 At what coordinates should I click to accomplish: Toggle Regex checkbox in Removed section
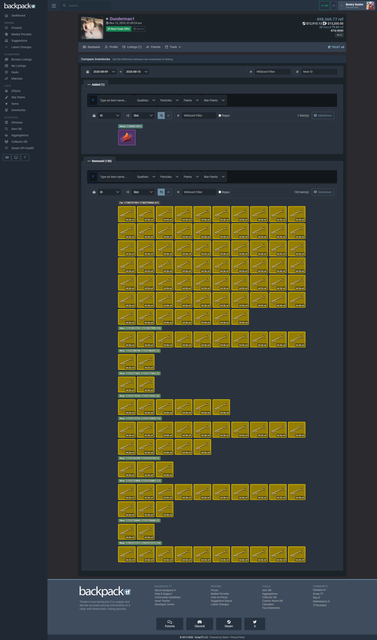coord(220,192)
